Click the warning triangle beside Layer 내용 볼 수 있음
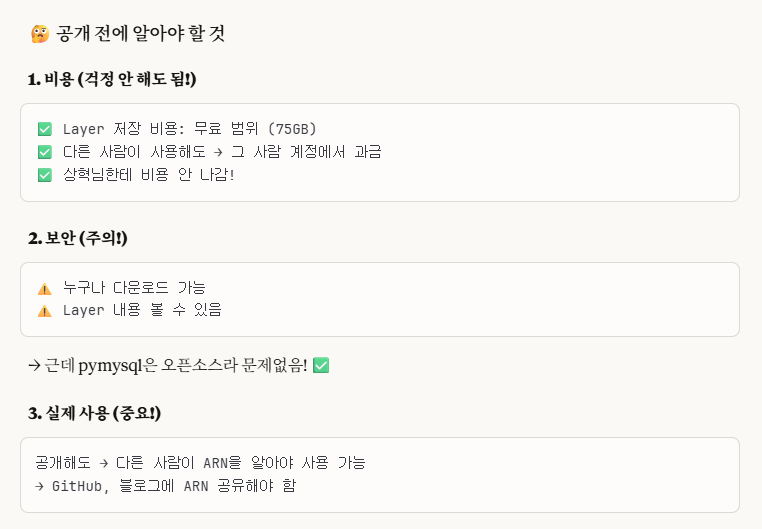This screenshot has height=529, width=762. 45,311
